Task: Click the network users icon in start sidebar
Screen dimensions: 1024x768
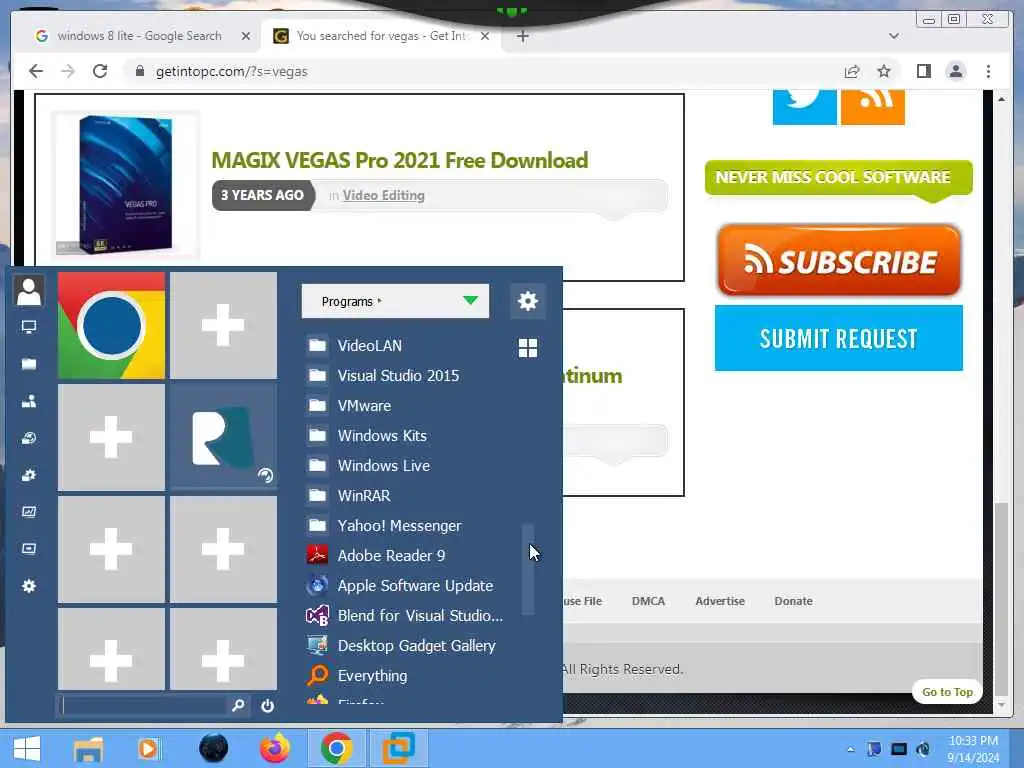Action: [29, 401]
